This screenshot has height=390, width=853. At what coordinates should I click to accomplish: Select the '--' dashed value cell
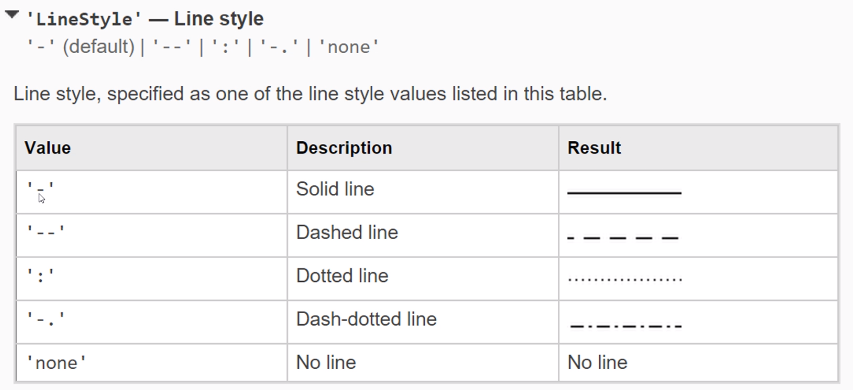tap(151, 236)
